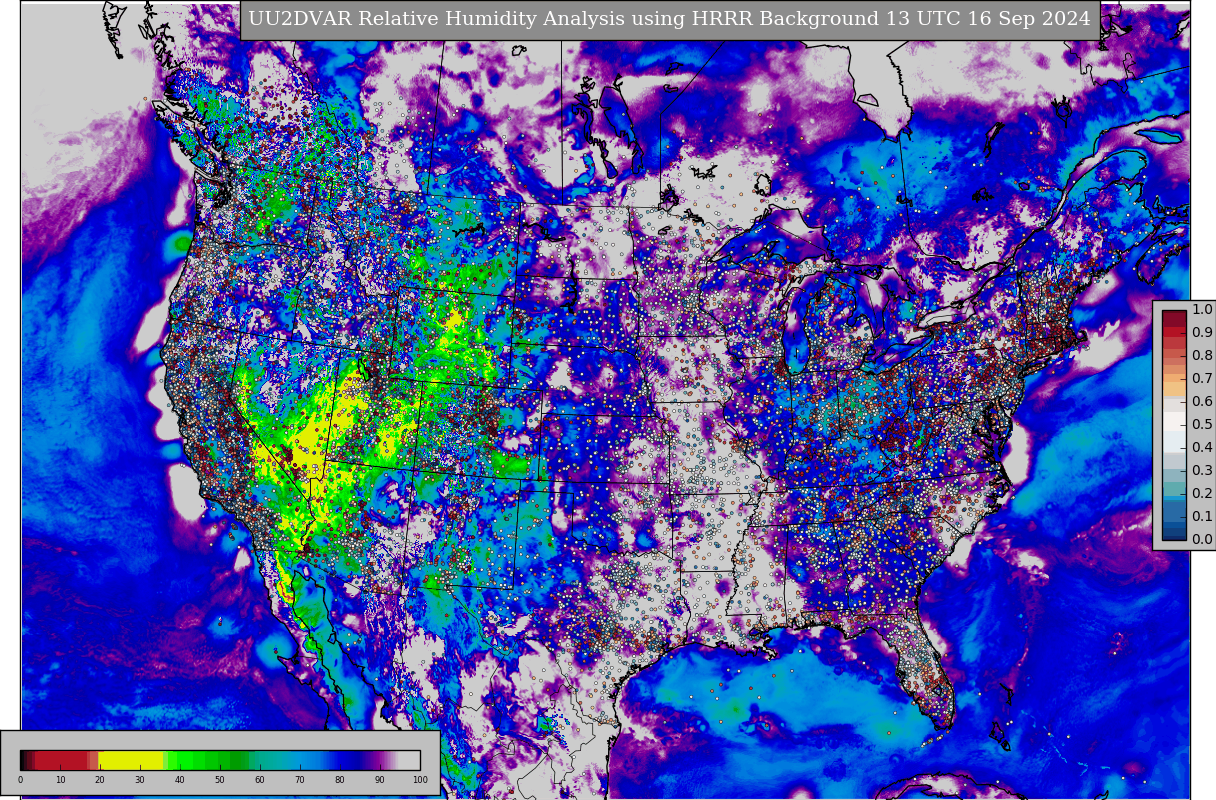Image resolution: width=1216 pixels, height=800 pixels.
Task: Click the "0.7" label on the right colorbar
Action: click(x=1202, y=378)
